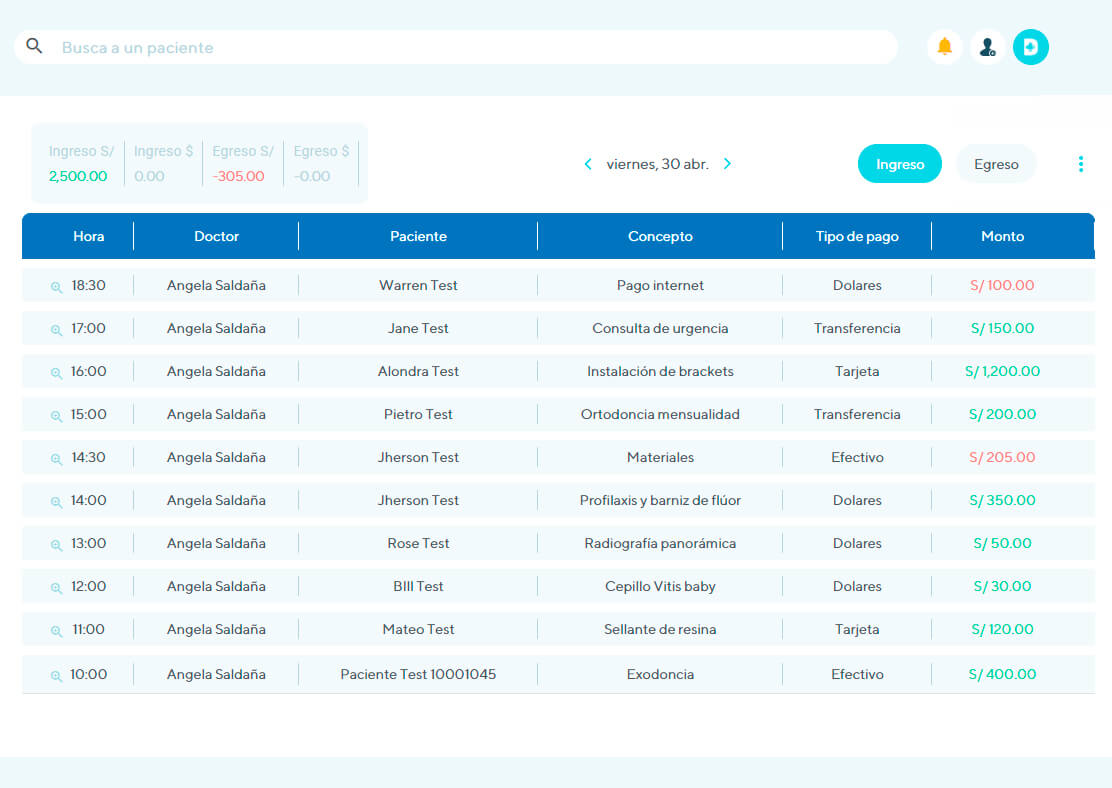View details icon for 16:00 row

pos(56,372)
